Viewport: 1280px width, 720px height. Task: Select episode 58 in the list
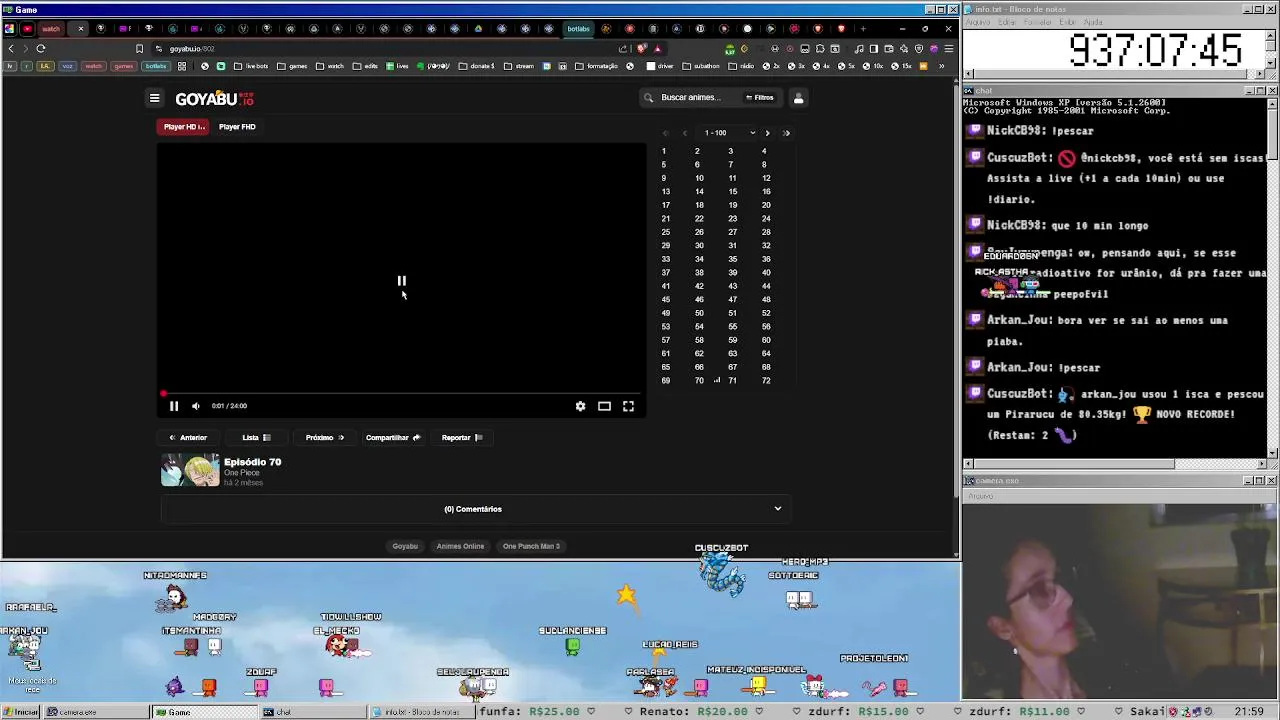(699, 340)
